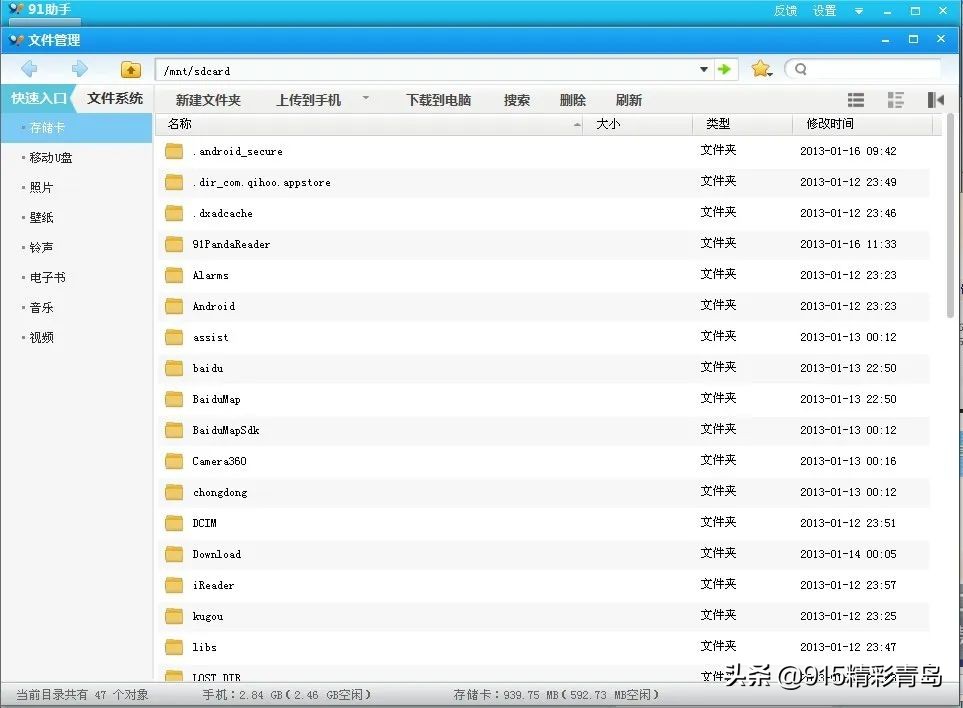Click 搜索 toolbar button
Image resolution: width=963 pixels, height=708 pixels.
[517, 100]
